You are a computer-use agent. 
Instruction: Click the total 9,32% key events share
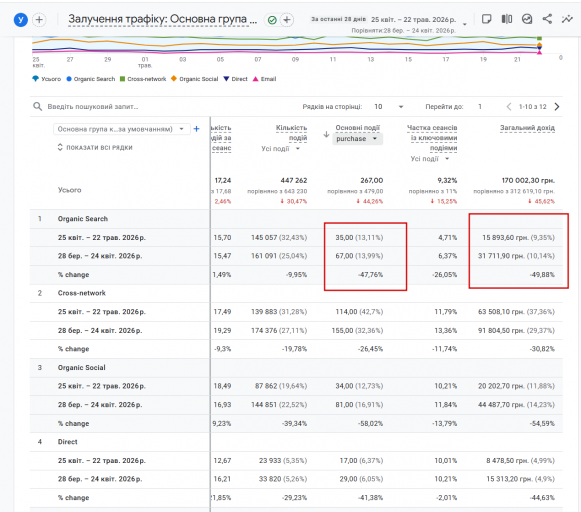447,180
